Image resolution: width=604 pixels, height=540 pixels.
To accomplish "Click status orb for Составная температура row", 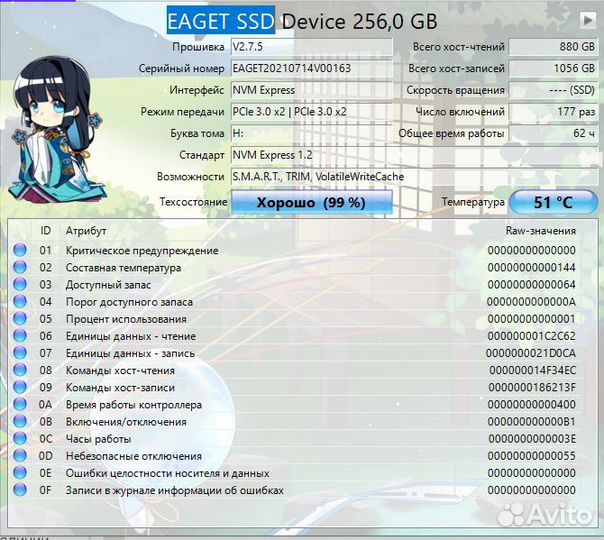I will 20,267.
